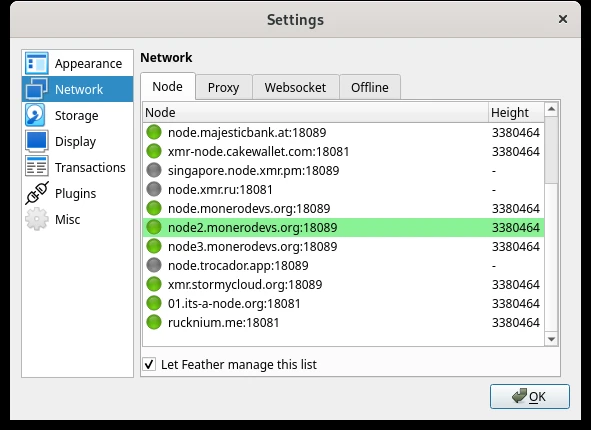
Task: Open the Offline tab
Action: point(370,87)
